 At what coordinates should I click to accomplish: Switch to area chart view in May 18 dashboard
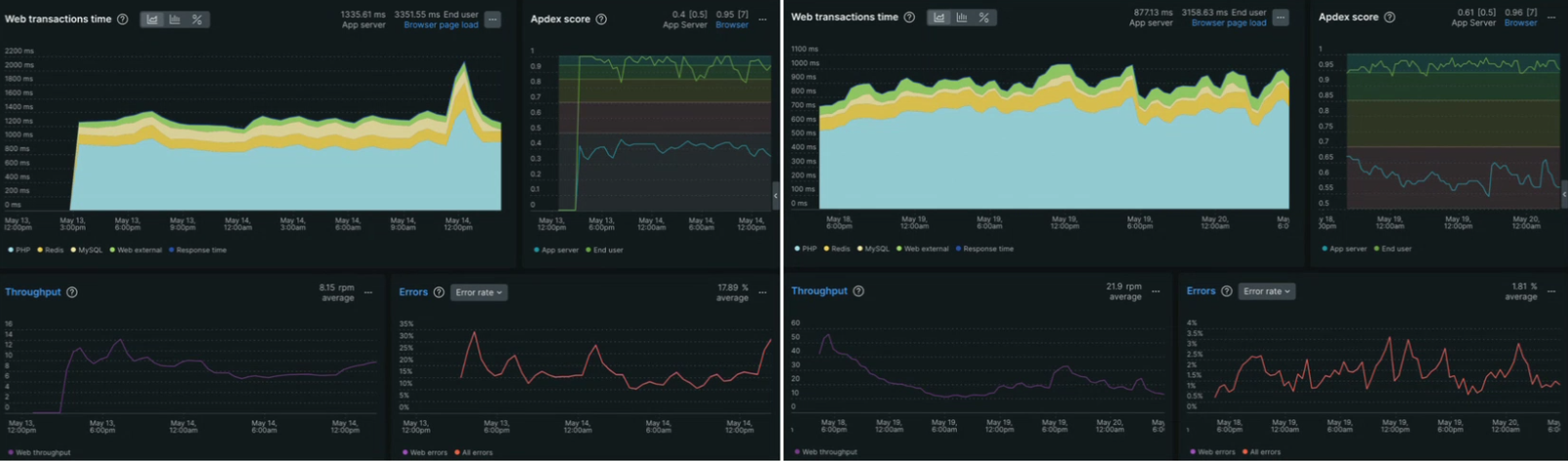tap(938, 18)
